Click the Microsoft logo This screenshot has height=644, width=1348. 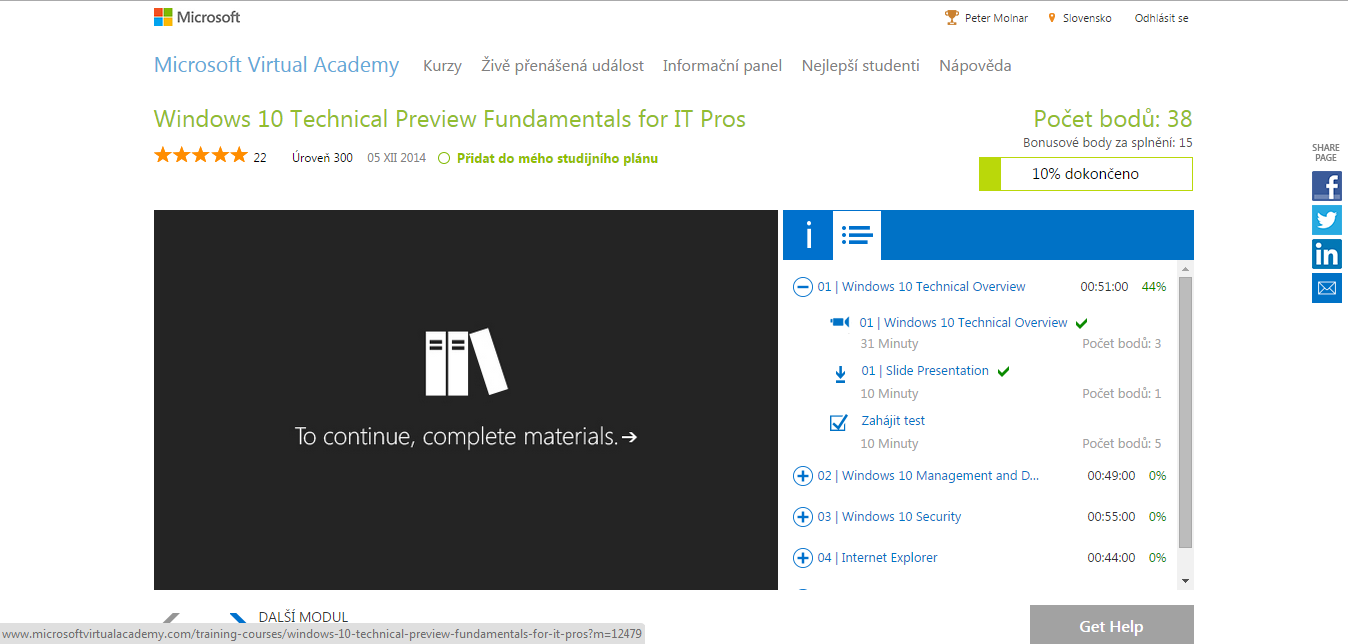coord(197,17)
